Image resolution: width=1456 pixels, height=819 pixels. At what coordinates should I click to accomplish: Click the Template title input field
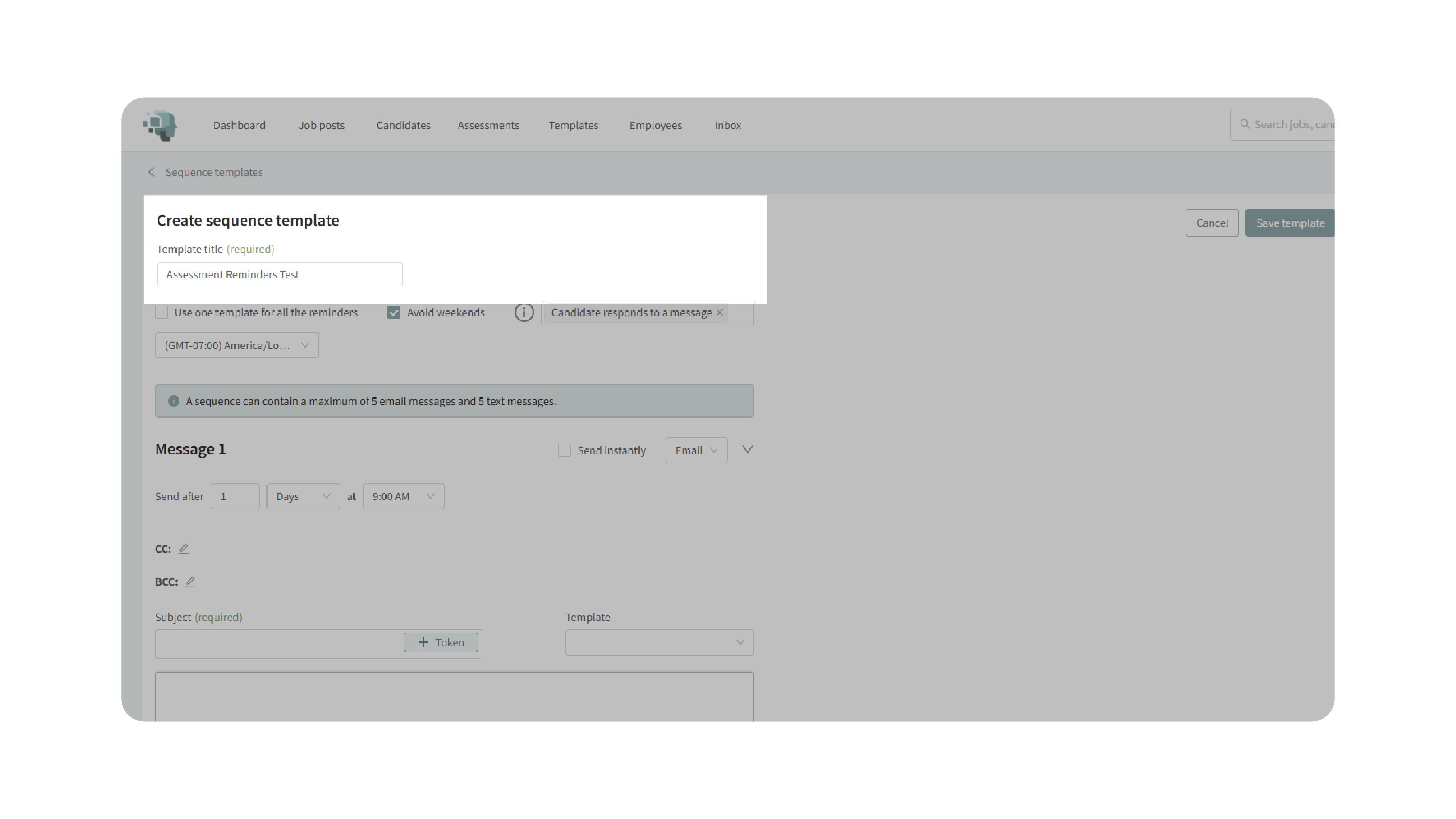point(279,275)
